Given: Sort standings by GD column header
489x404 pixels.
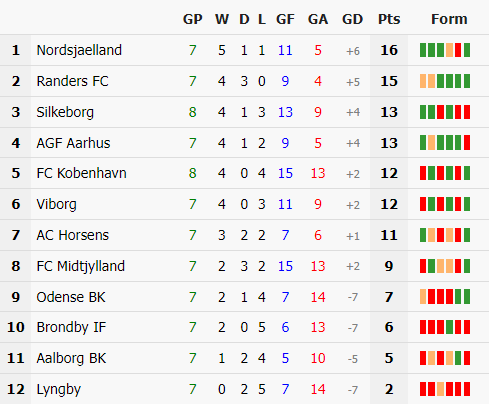Looking at the screenshot, I should coord(352,19).
